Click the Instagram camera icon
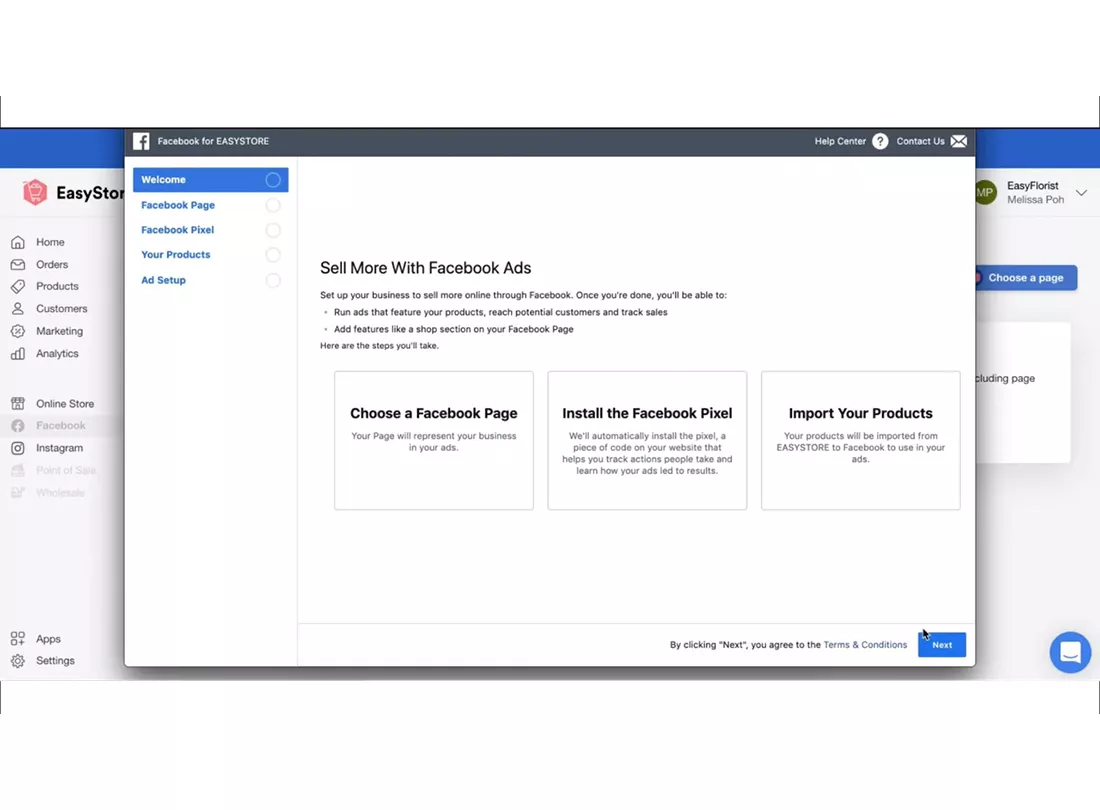 [18, 448]
